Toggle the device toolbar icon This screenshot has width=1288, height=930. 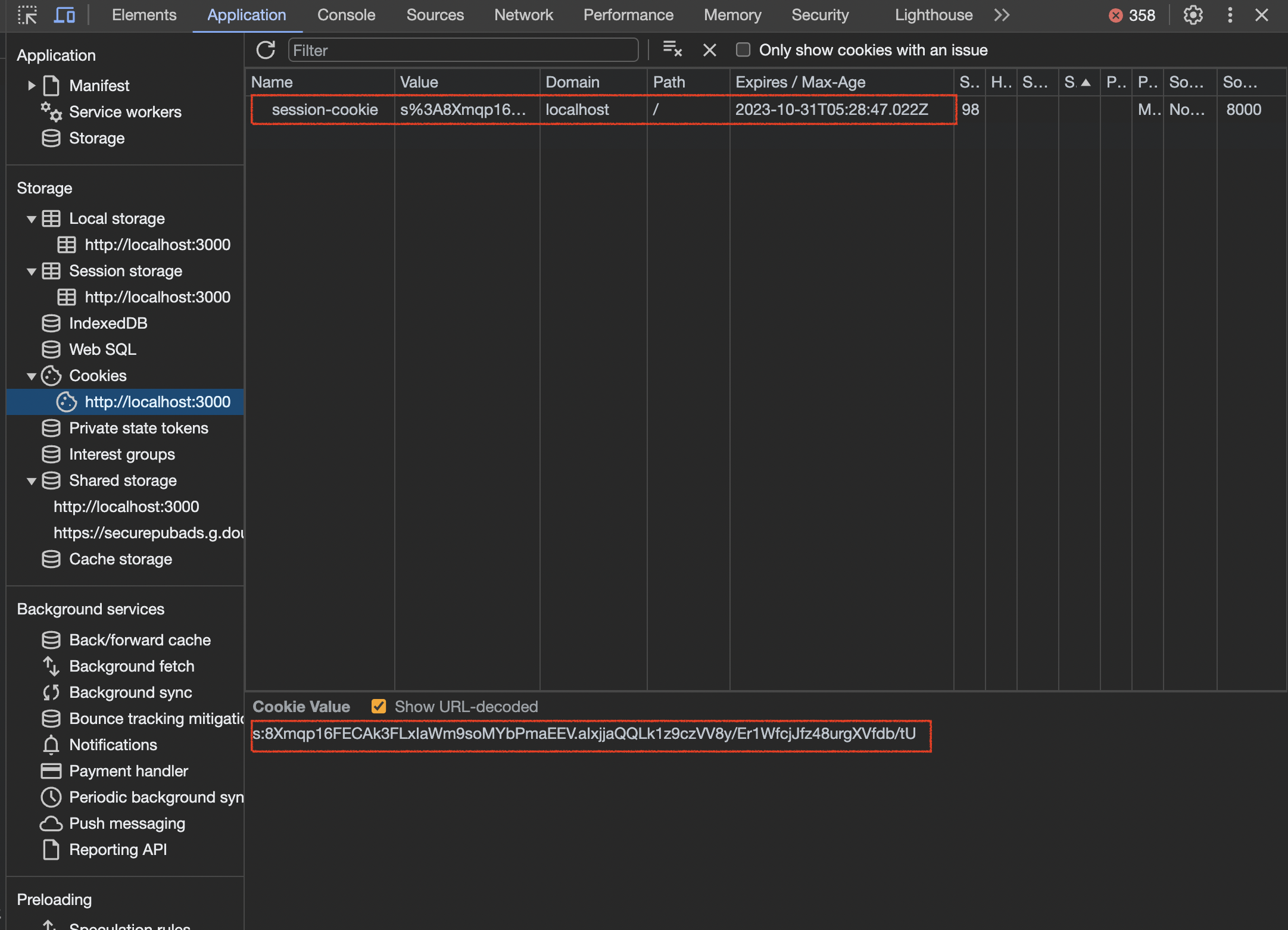click(64, 15)
